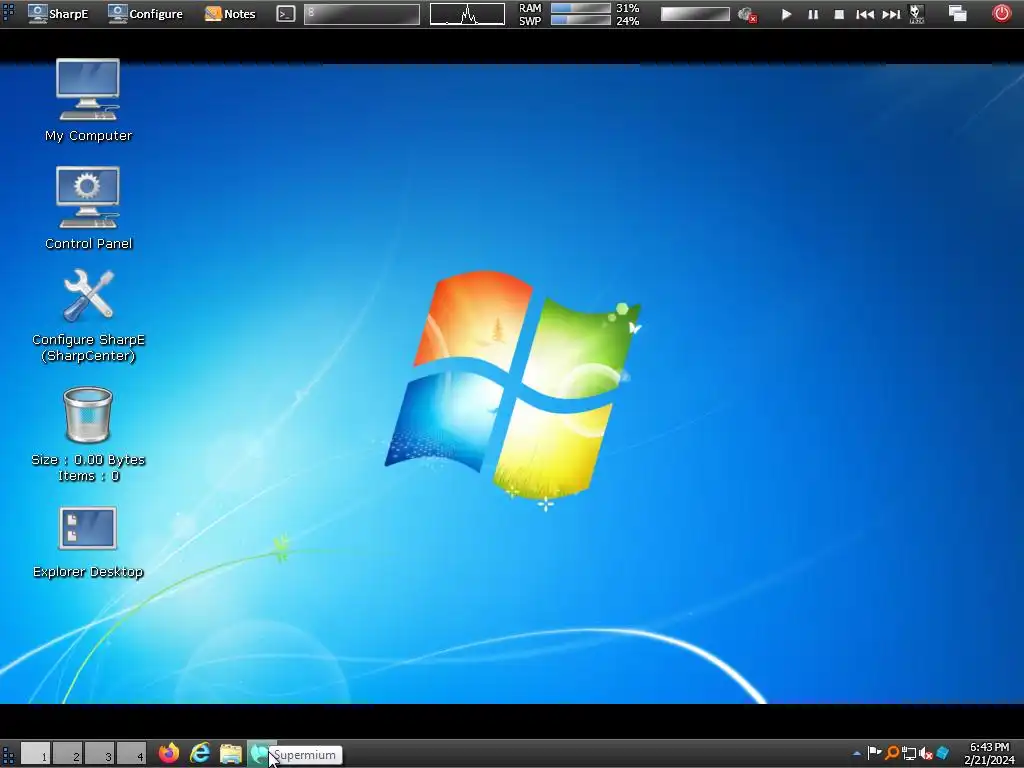
Task: Click the bottom bar grip dots handle
Action: pos(8,754)
